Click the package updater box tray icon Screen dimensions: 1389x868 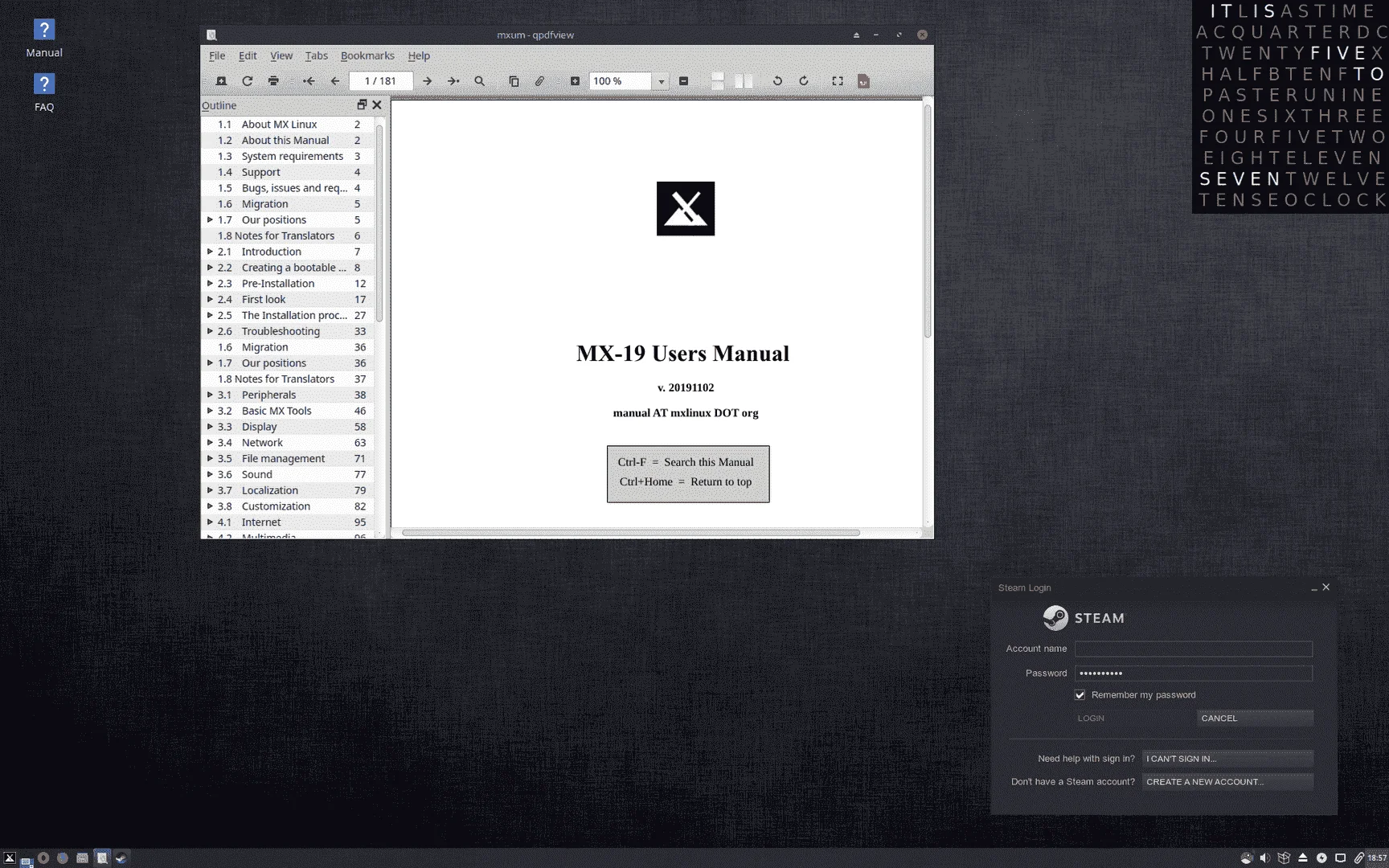point(1284,858)
